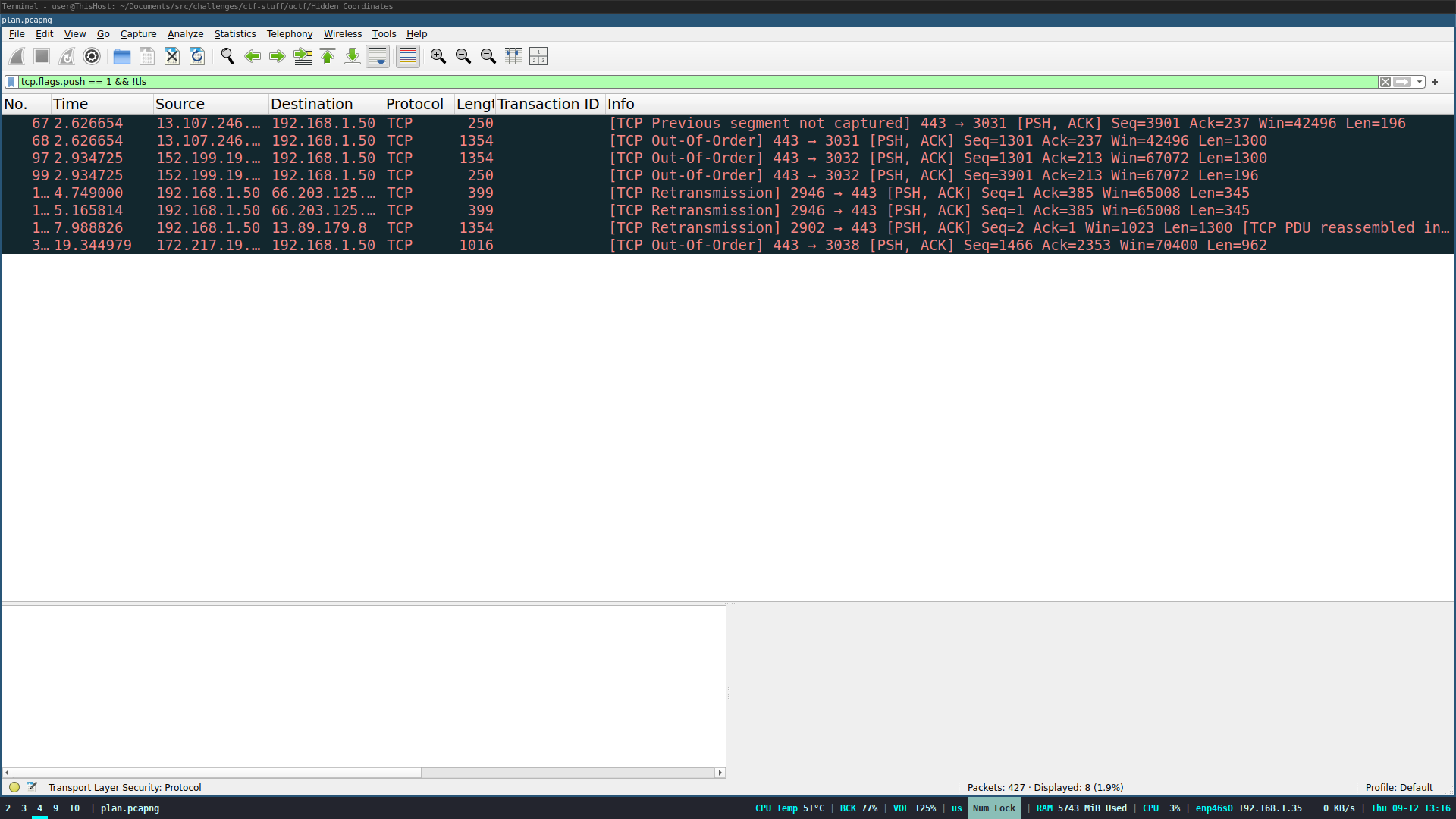This screenshot has width=1456, height=819.
Task: Switch to workspace 9 in the bar
Action: tap(55, 808)
